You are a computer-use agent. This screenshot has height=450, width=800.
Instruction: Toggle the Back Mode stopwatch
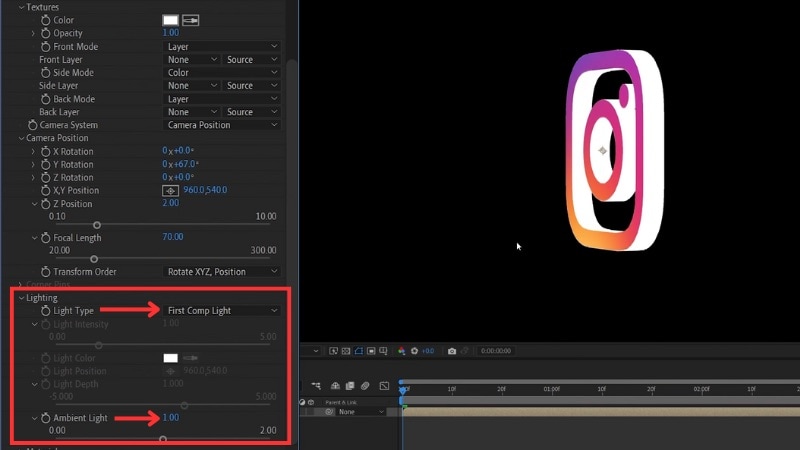point(45,99)
